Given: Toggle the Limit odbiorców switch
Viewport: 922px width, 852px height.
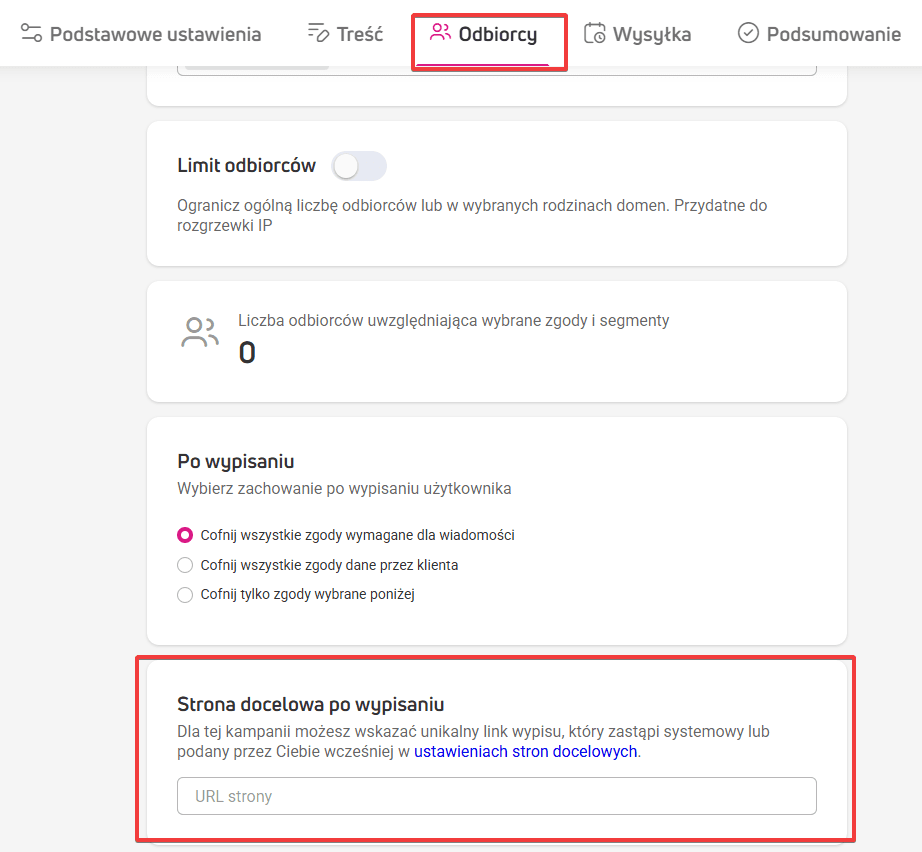Looking at the screenshot, I should pos(359,166).
